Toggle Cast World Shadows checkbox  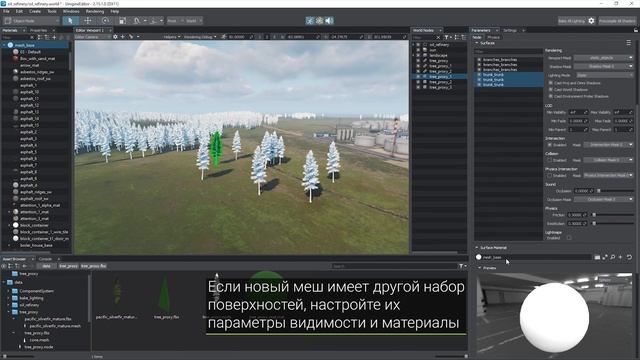click(551, 89)
